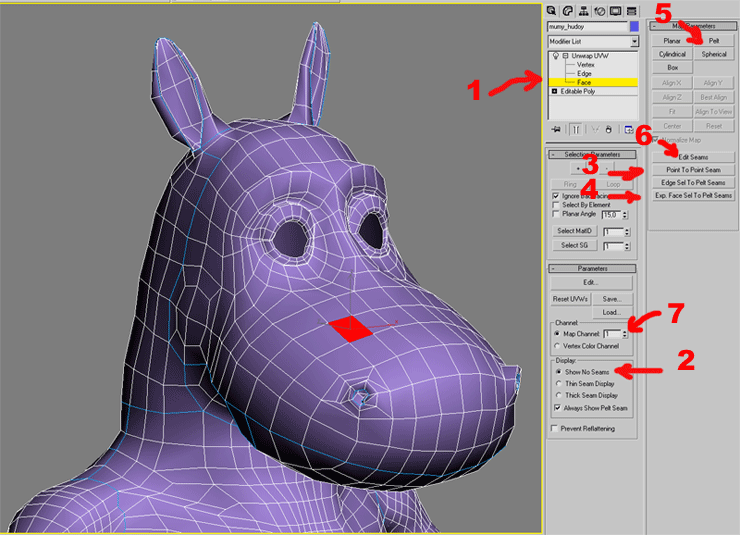This screenshot has height=535, width=740.
Task: Click Configure Modifier Sets icon
Action: pos(630,129)
